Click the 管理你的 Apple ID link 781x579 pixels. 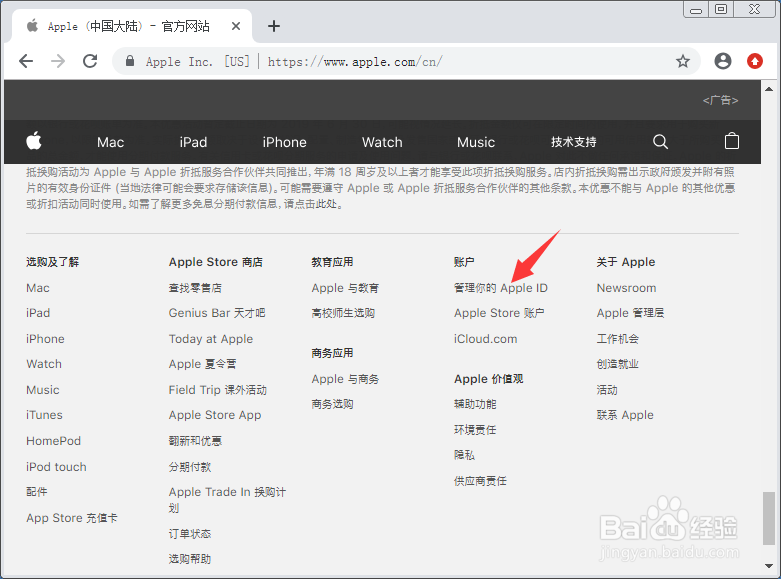click(501, 288)
